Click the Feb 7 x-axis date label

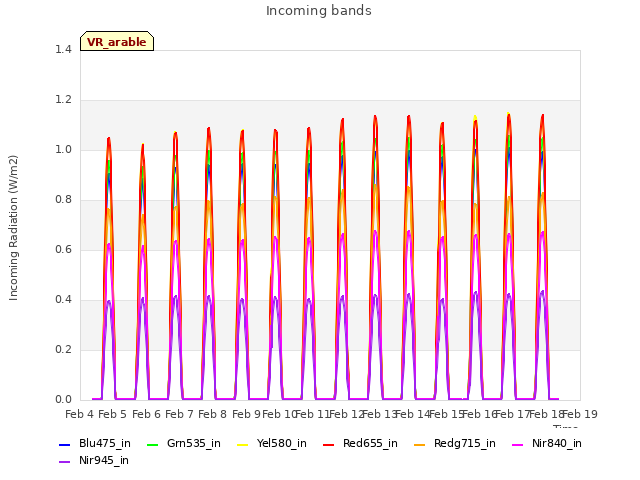point(179,415)
